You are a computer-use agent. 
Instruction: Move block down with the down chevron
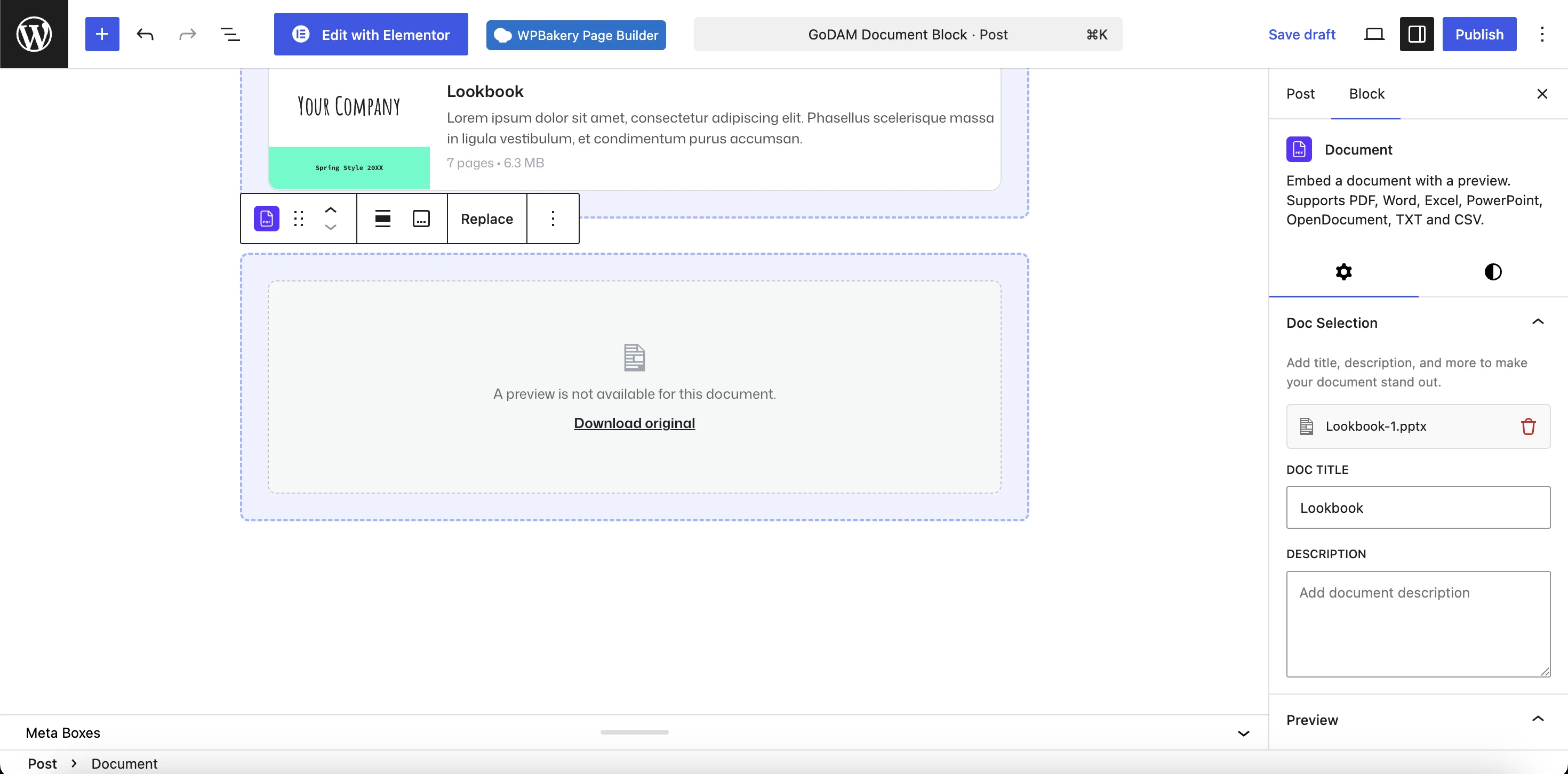(x=331, y=227)
